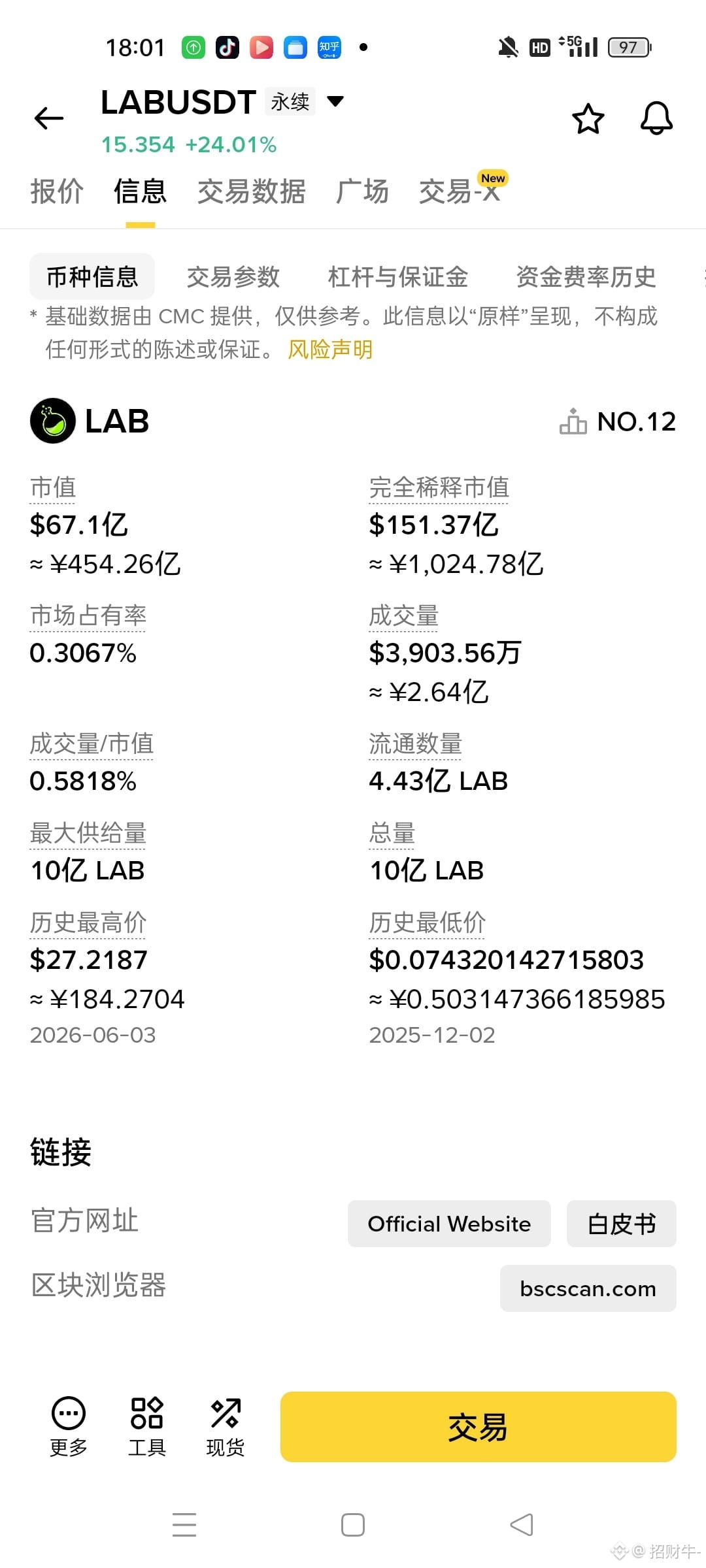Tap the LAB coin logo

(x=53, y=421)
